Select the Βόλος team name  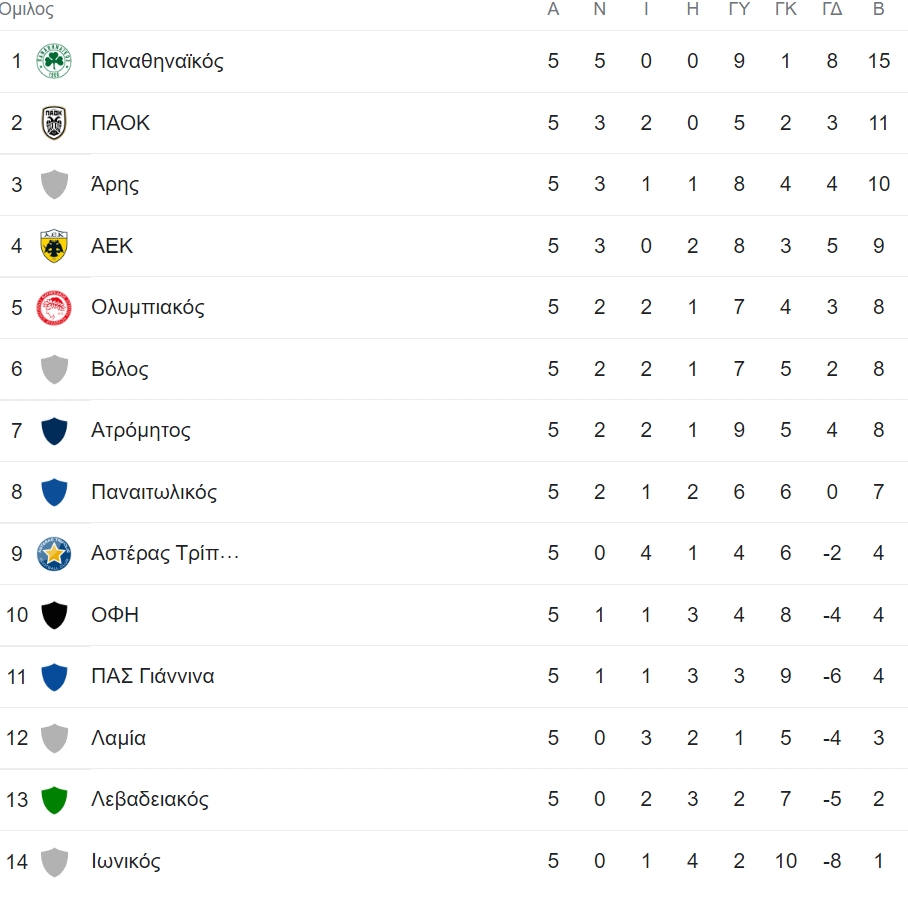[x=119, y=369]
